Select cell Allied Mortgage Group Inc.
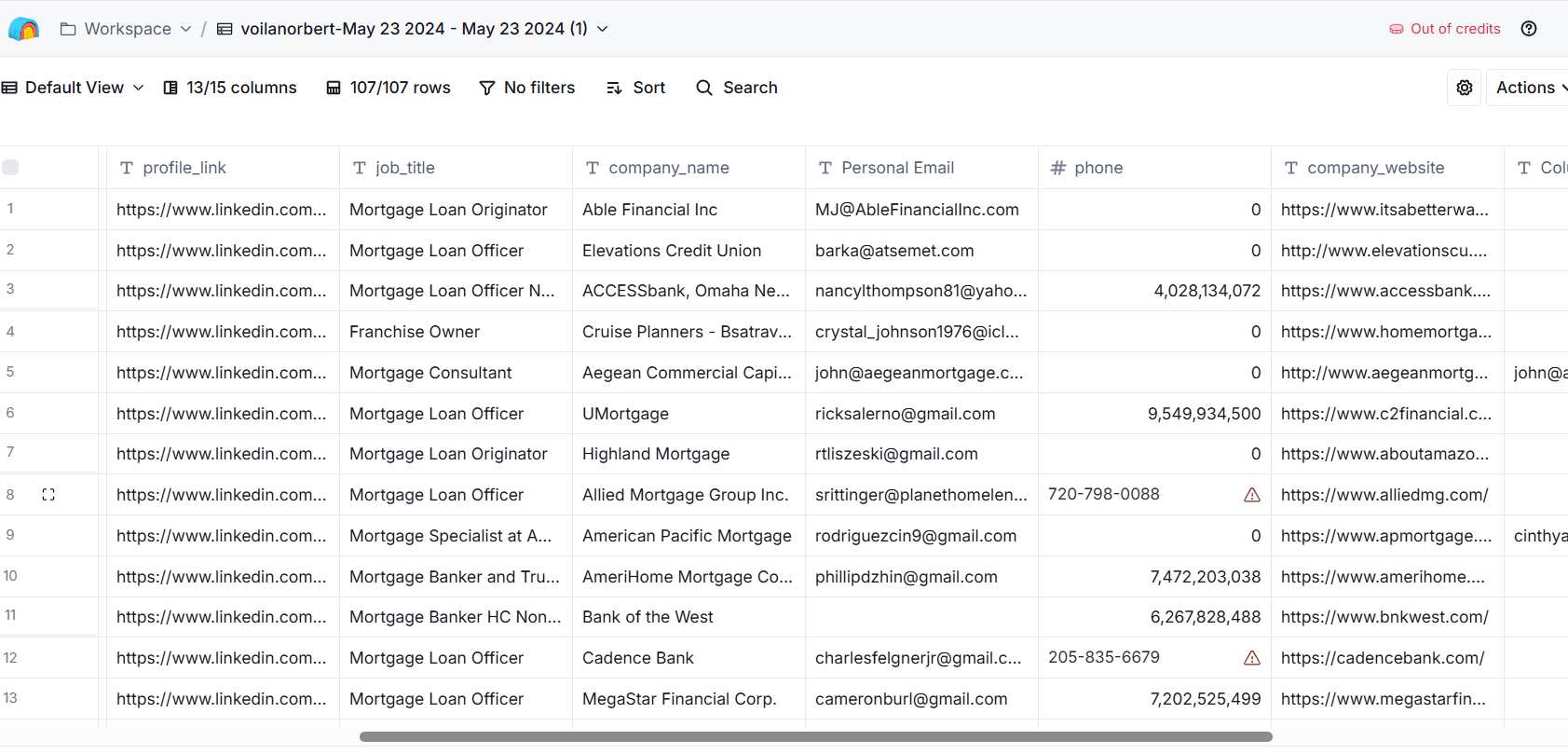 [x=689, y=495]
